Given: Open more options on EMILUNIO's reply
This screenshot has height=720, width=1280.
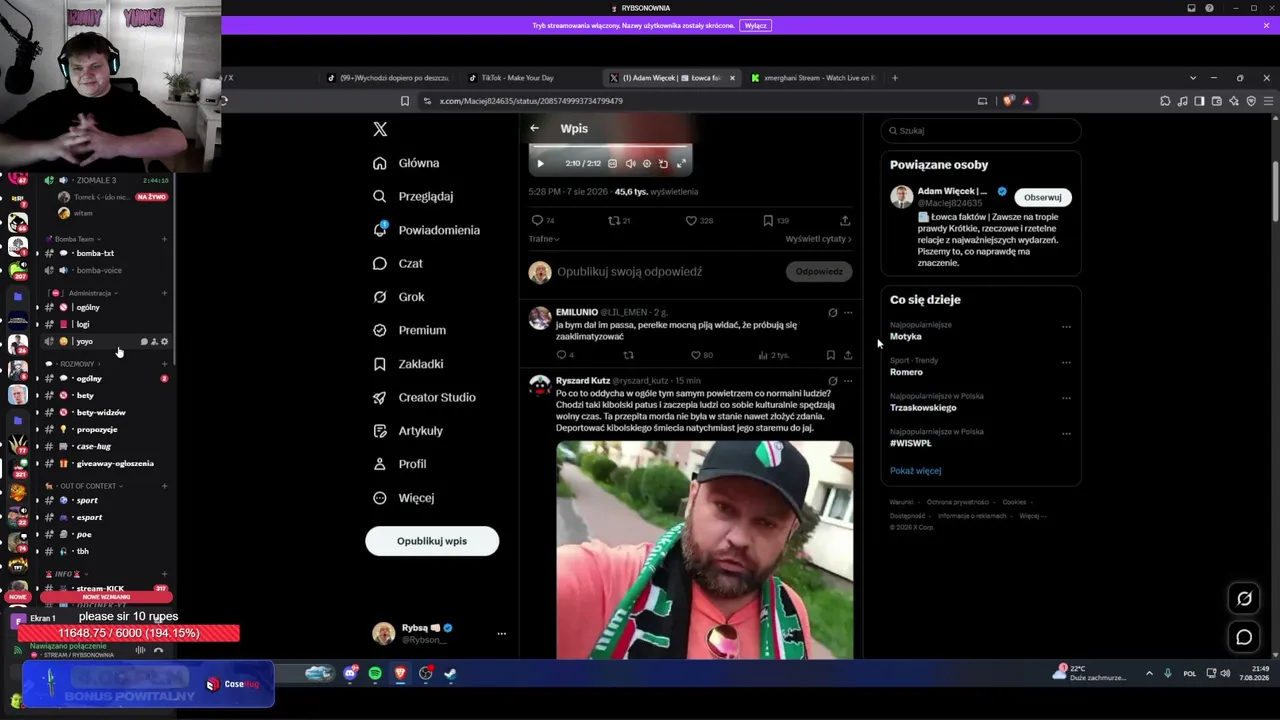Looking at the screenshot, I should click(x=848, y=312).
